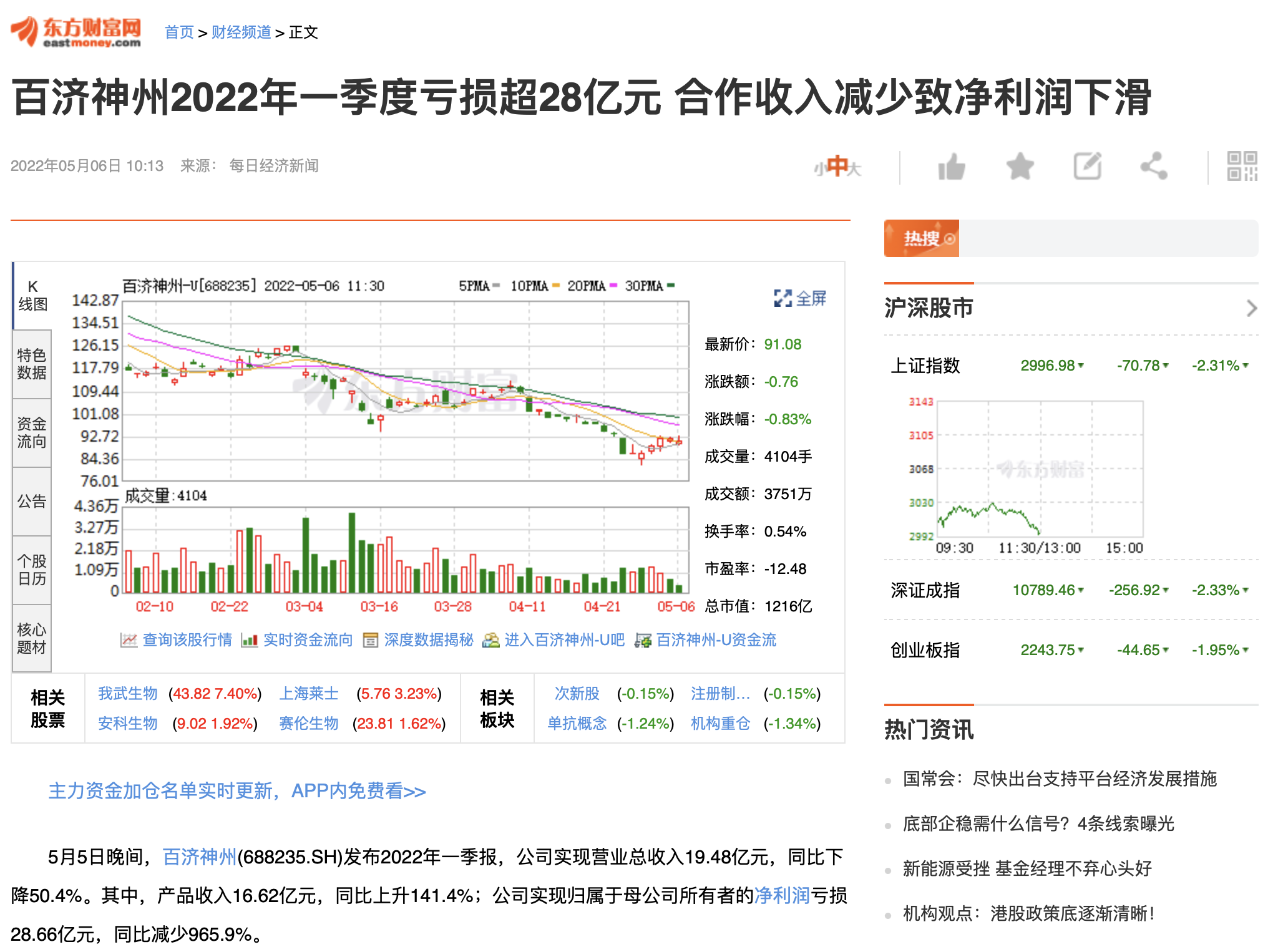Image resolution: width=1278 pixels, height=952 pixels.
Task: Open 上海莱士 stock link
Action: pos(309,694)
